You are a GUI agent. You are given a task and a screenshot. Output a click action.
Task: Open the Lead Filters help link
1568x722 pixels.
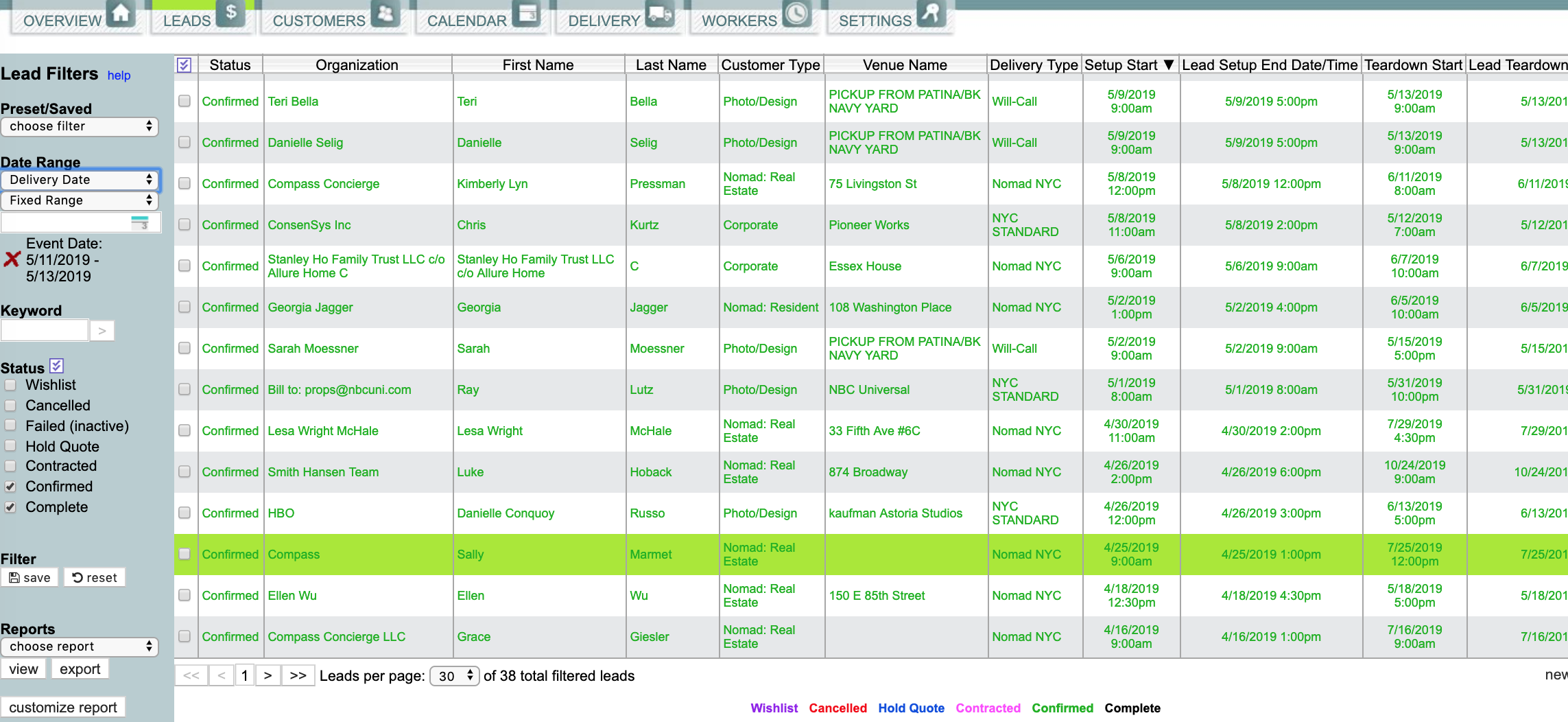(x=119, y=75)
